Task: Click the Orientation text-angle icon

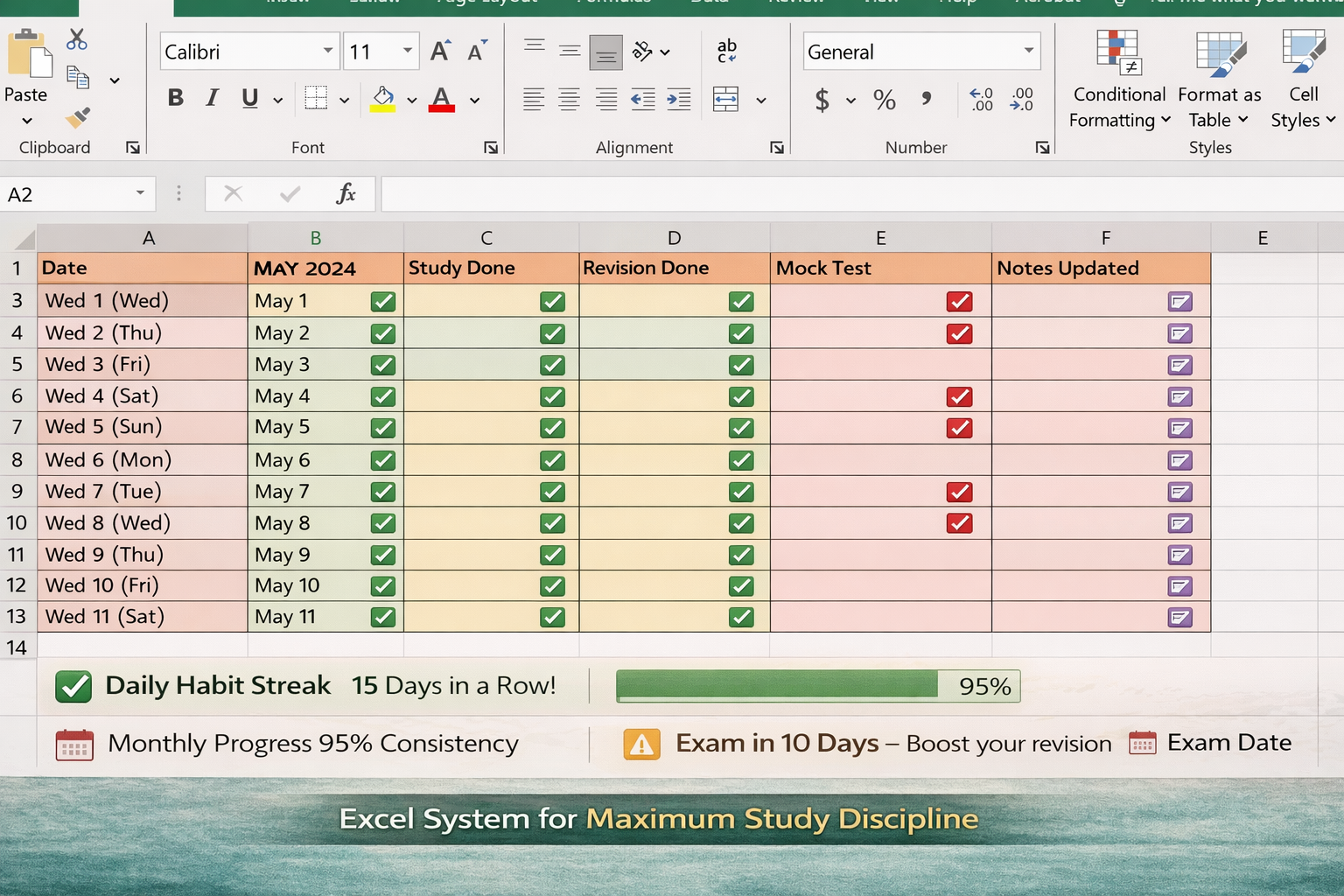Action: pos(642,52)
